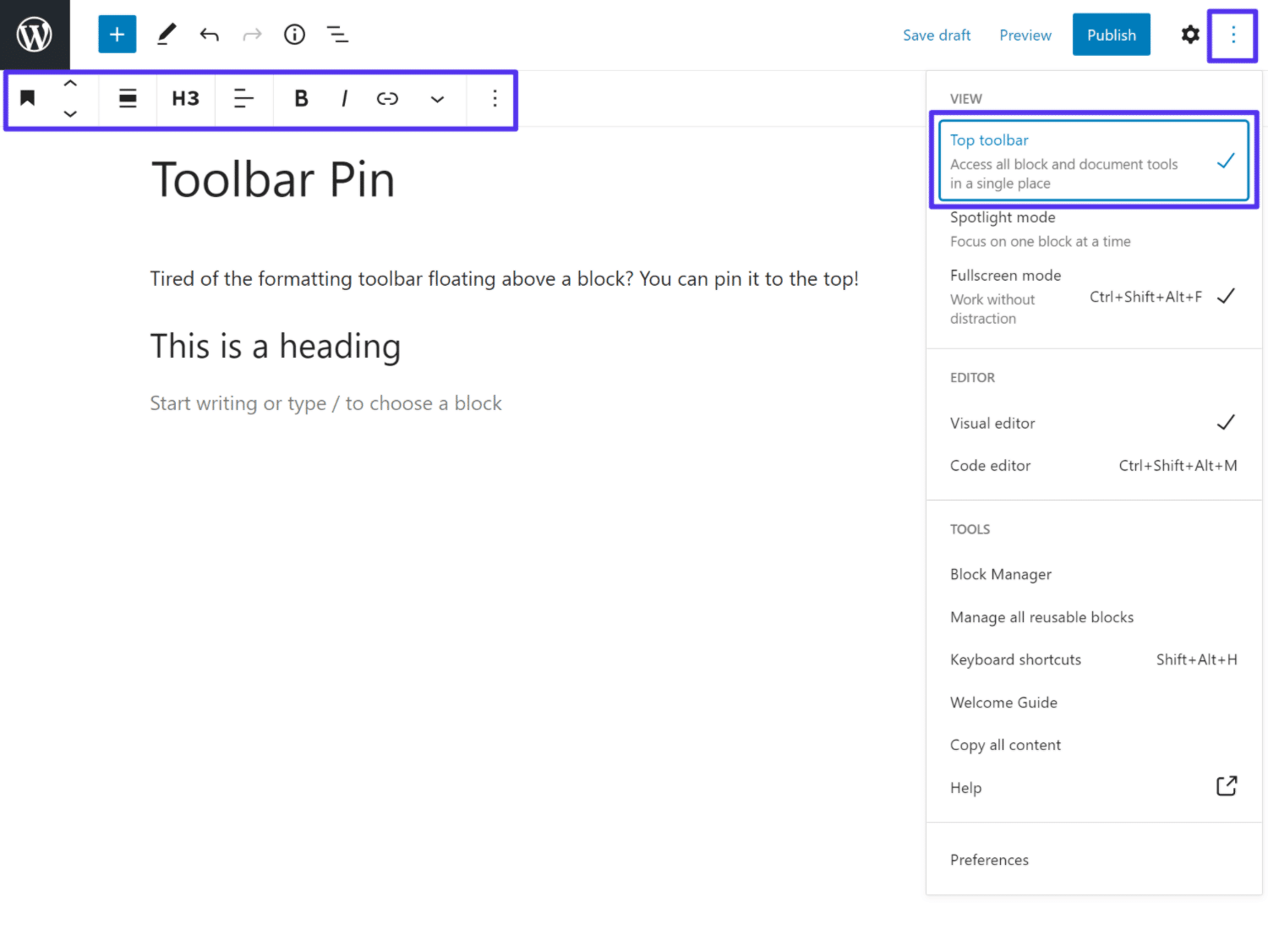Turn off Fullscreen mode

click(1005, 275)
